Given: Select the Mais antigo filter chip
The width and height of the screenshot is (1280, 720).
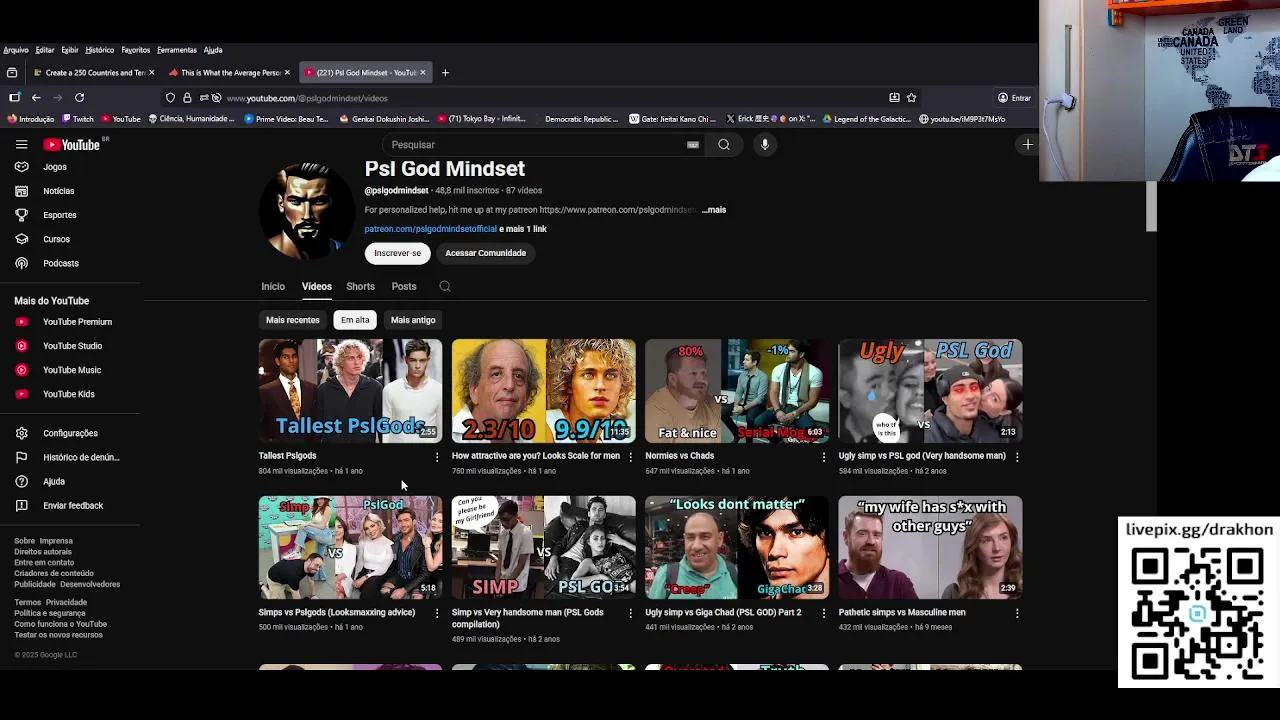Looking at the screenshot, I should coord(413,320).
